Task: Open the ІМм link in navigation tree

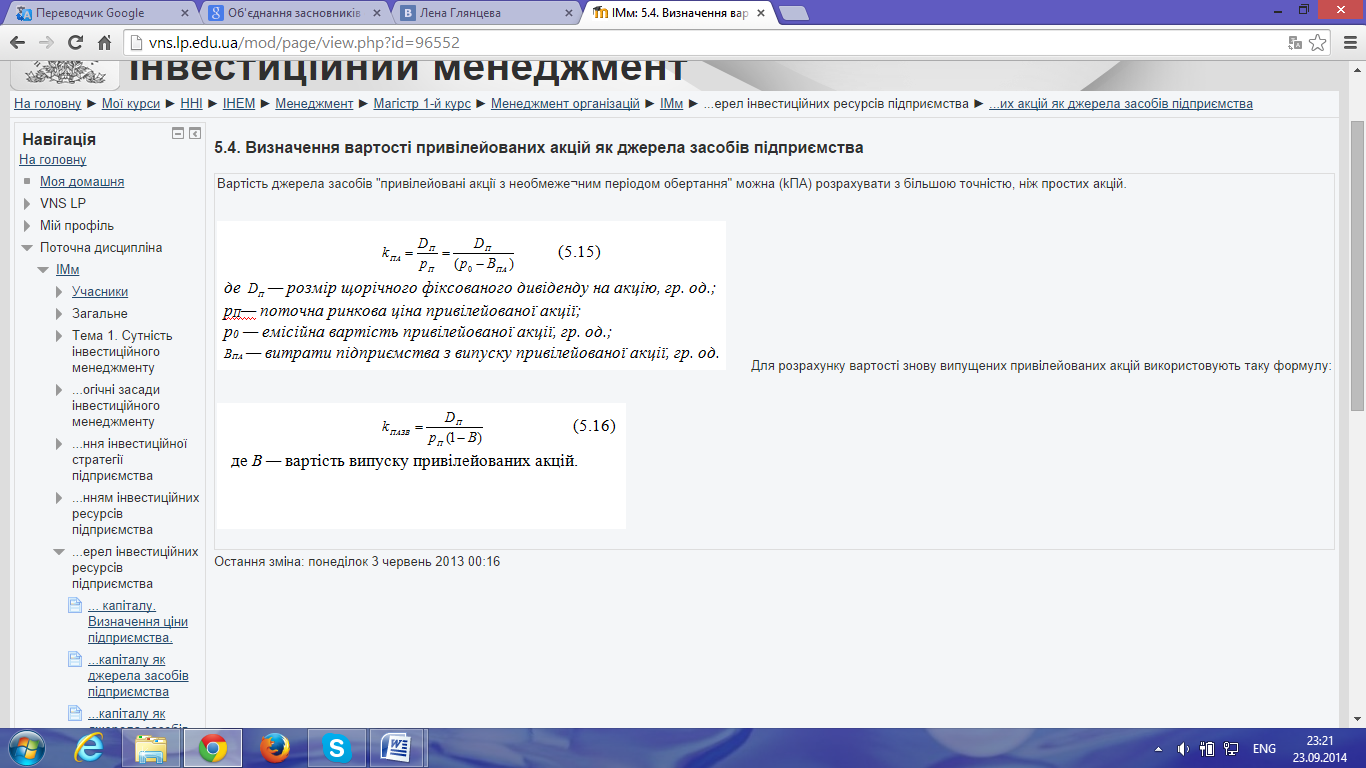Action: click(x=67, y=270)
